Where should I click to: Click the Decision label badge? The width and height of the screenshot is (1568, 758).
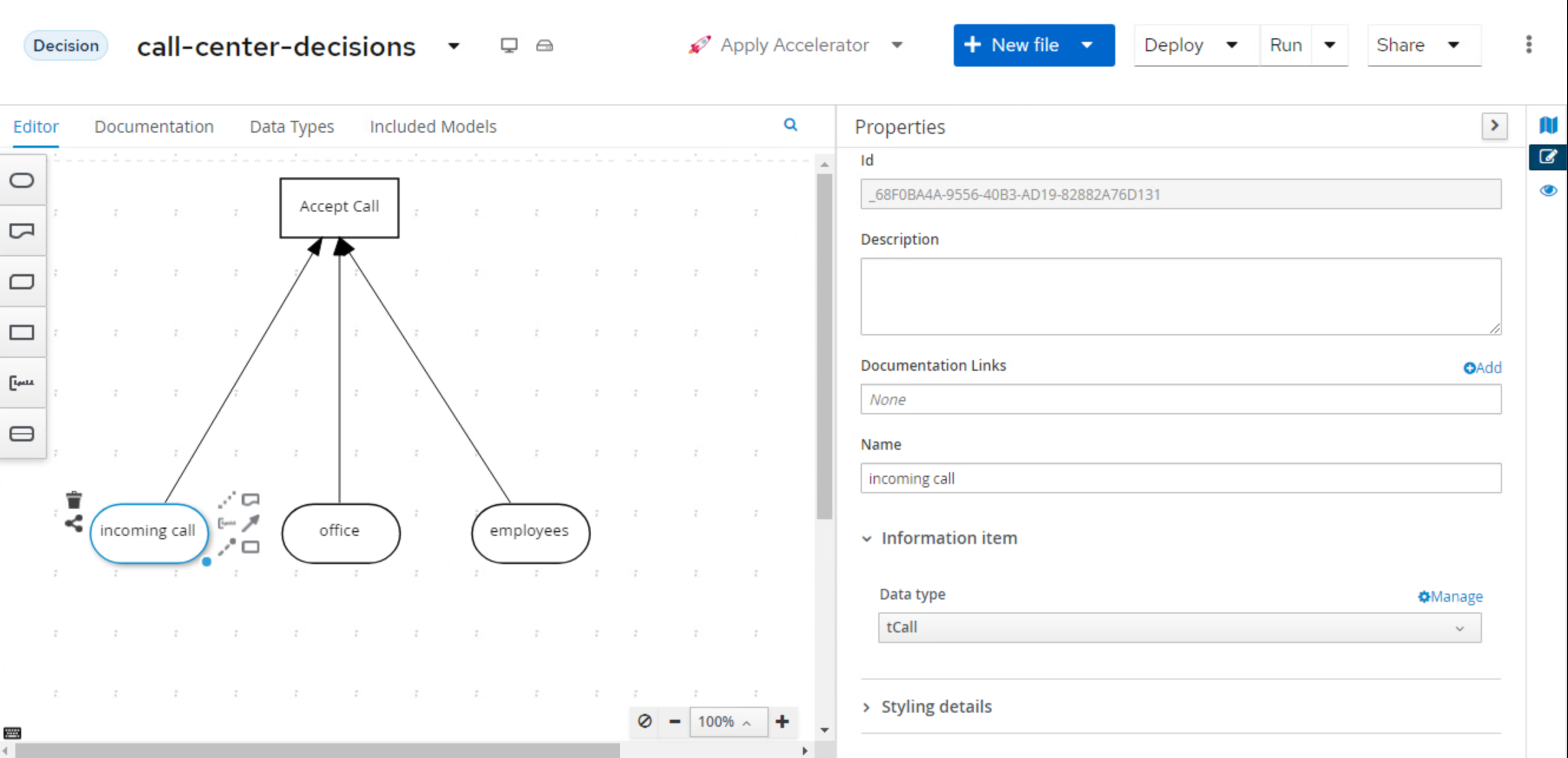point(66,45)
